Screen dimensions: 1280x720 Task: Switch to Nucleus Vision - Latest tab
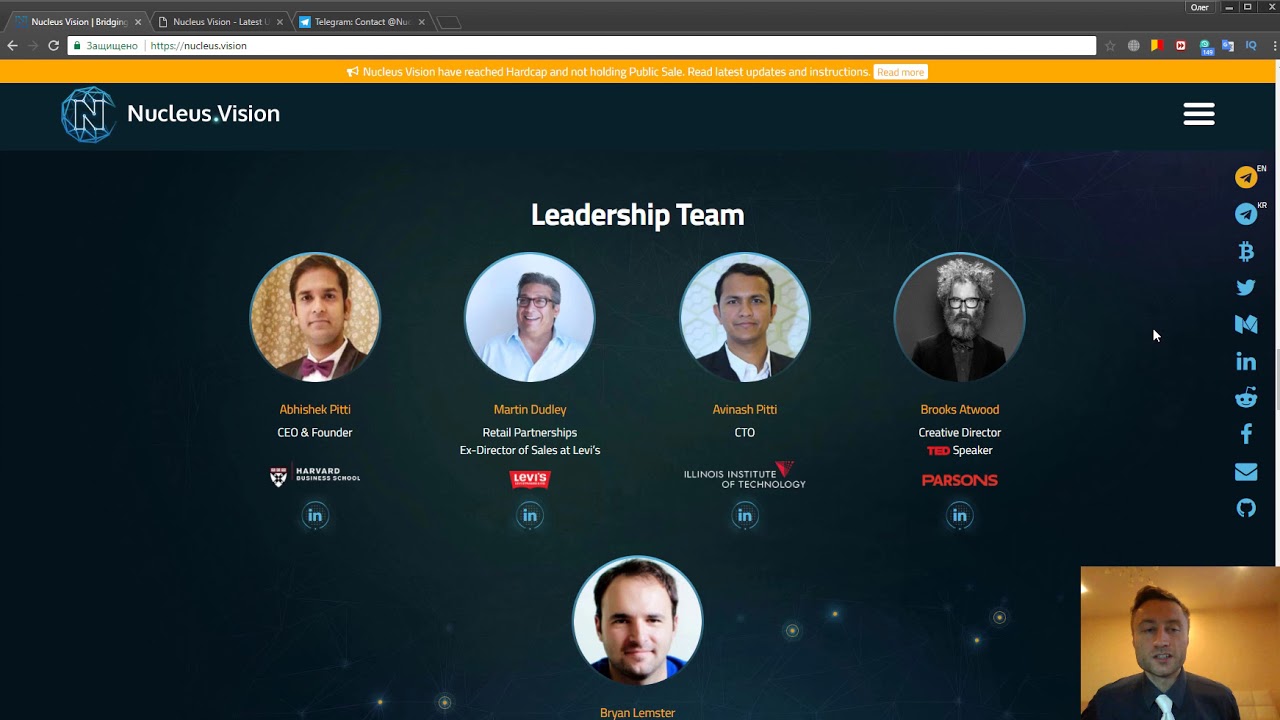tap(221, 22)
